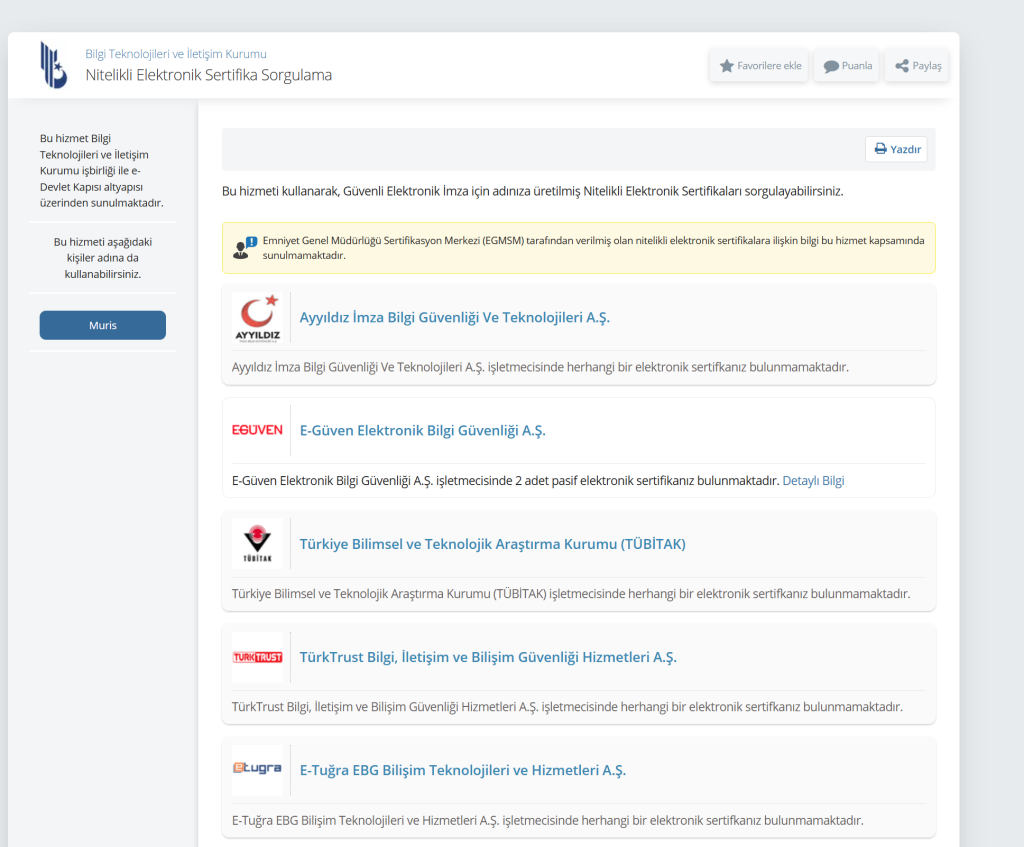The height and width of the screenshot is (847, 1024).
Task: Select the Muris button in sidebar
Action: click(x=102, y=325)
